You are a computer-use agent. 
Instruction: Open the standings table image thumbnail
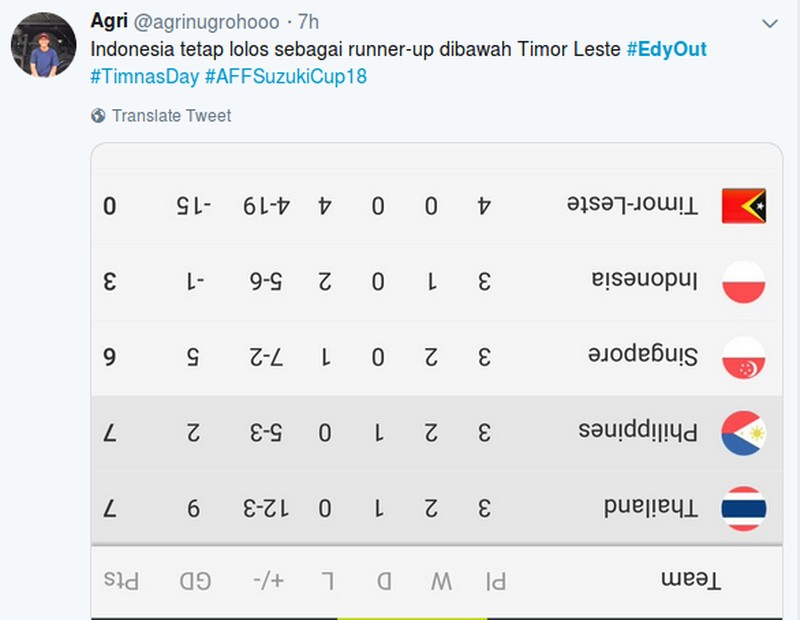[x=437, y=381]
